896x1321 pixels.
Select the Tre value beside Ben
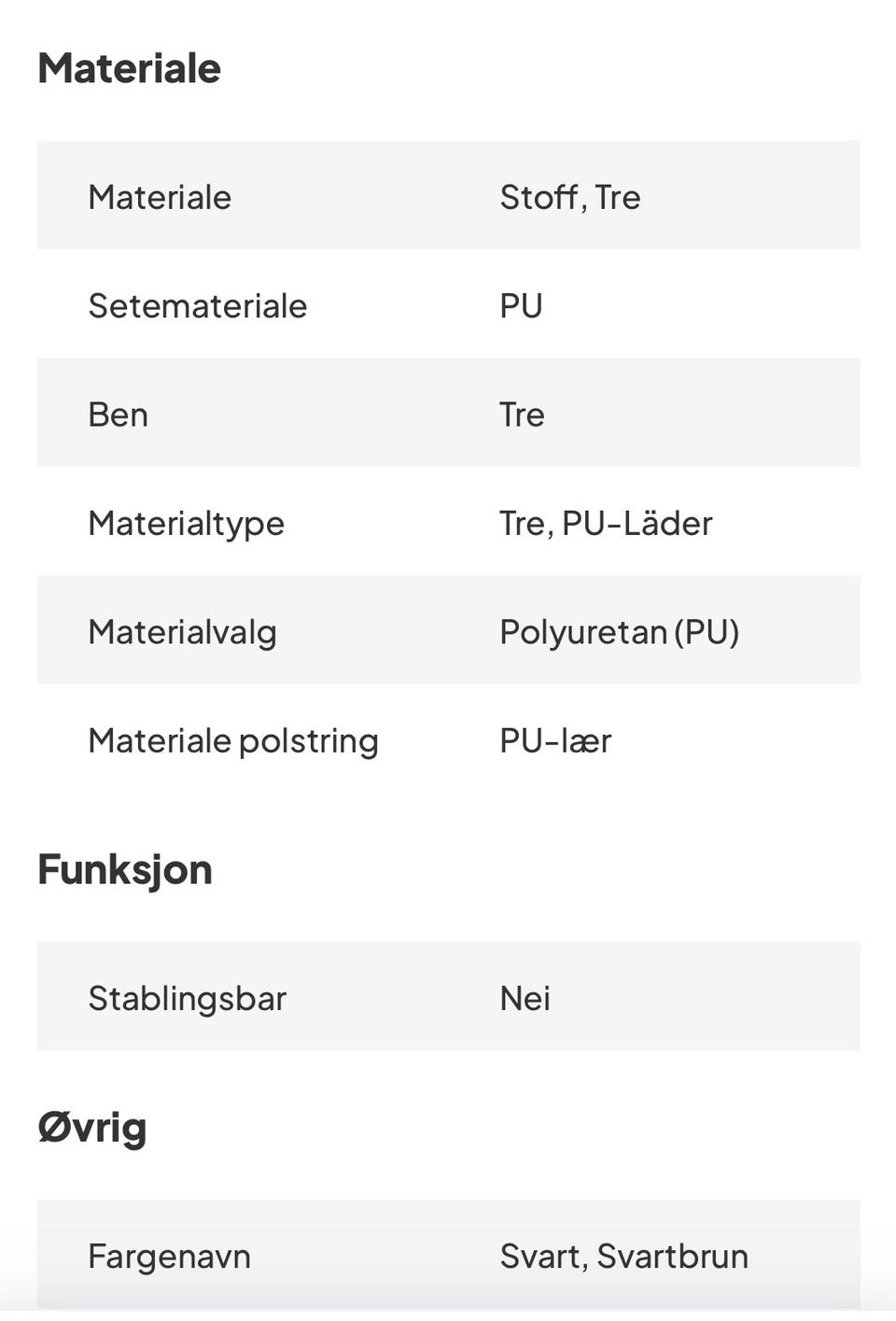[x=522, y=415]
